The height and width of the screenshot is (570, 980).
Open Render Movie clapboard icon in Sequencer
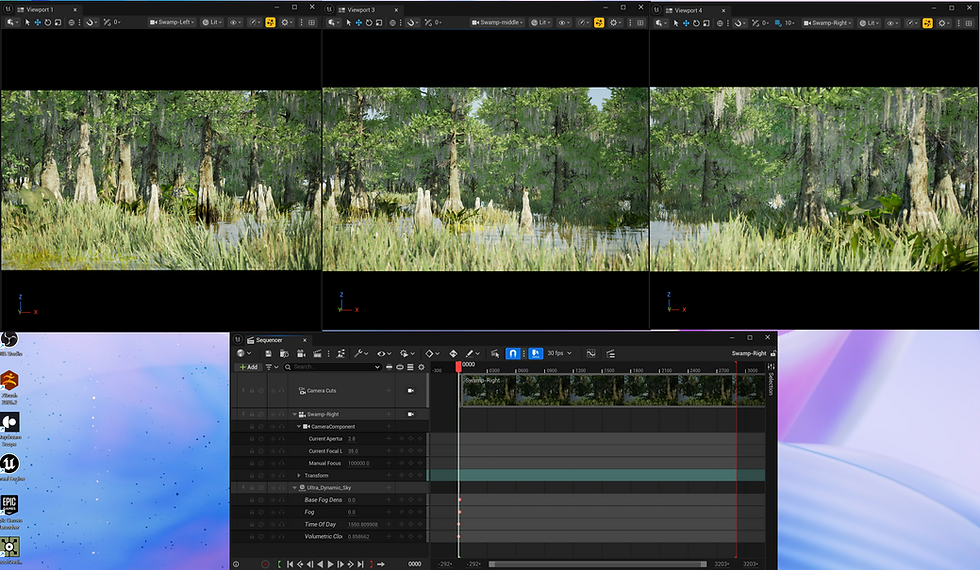(x=317, y=354)
